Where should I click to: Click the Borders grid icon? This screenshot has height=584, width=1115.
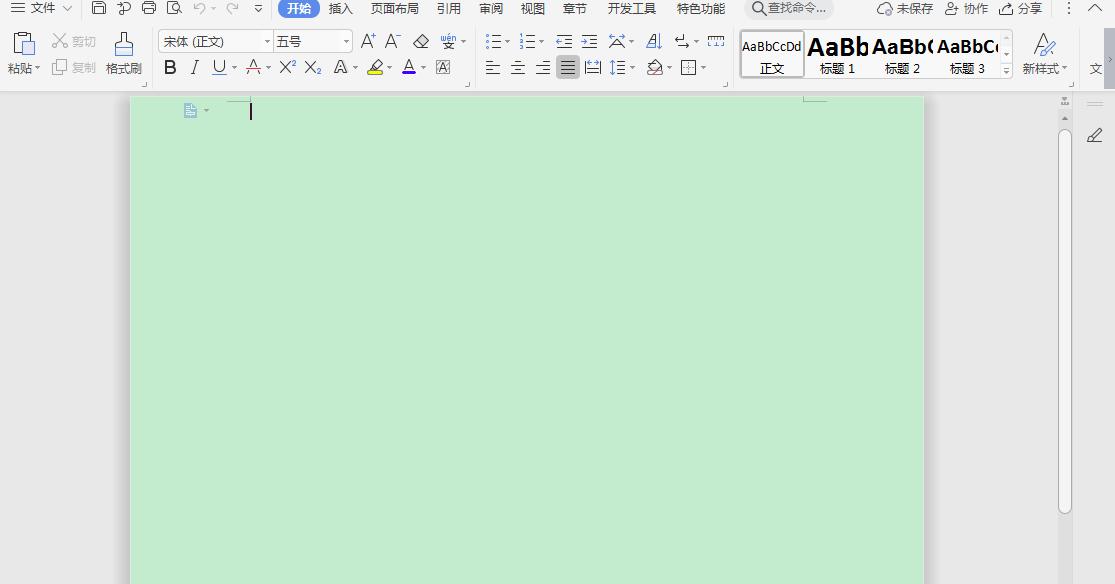[688, 68]
